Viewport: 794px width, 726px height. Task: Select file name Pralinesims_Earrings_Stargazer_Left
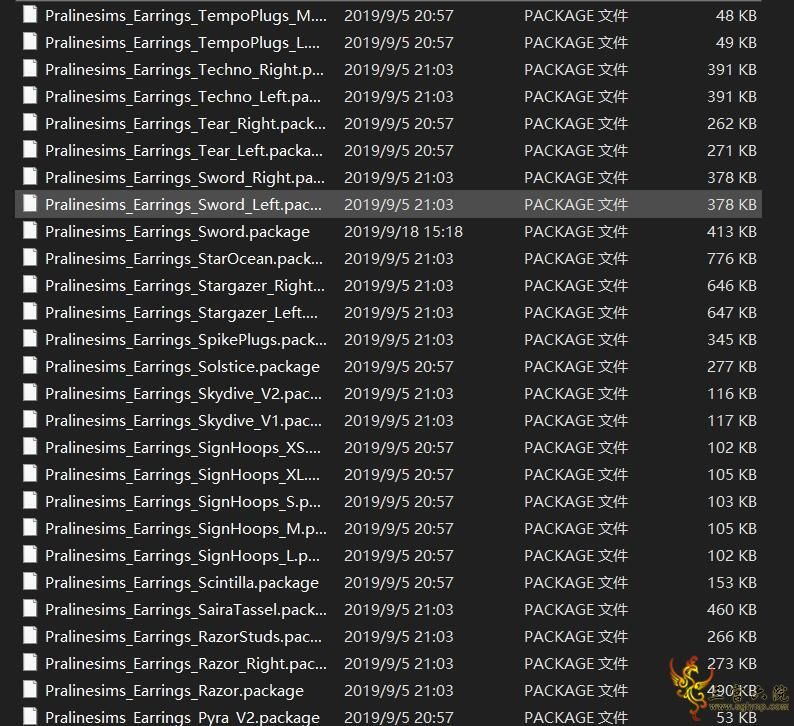tap(181, 313)
